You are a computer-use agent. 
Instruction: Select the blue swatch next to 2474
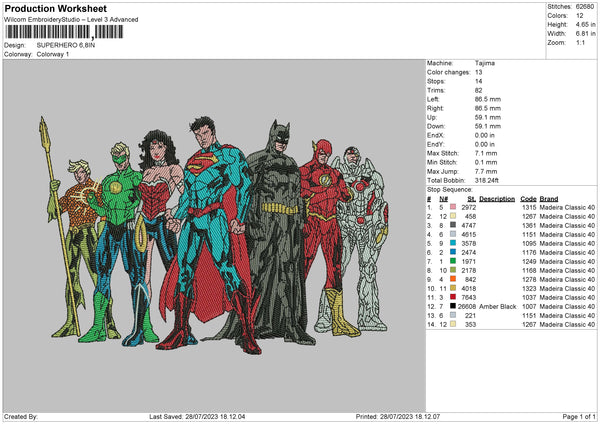453,252
